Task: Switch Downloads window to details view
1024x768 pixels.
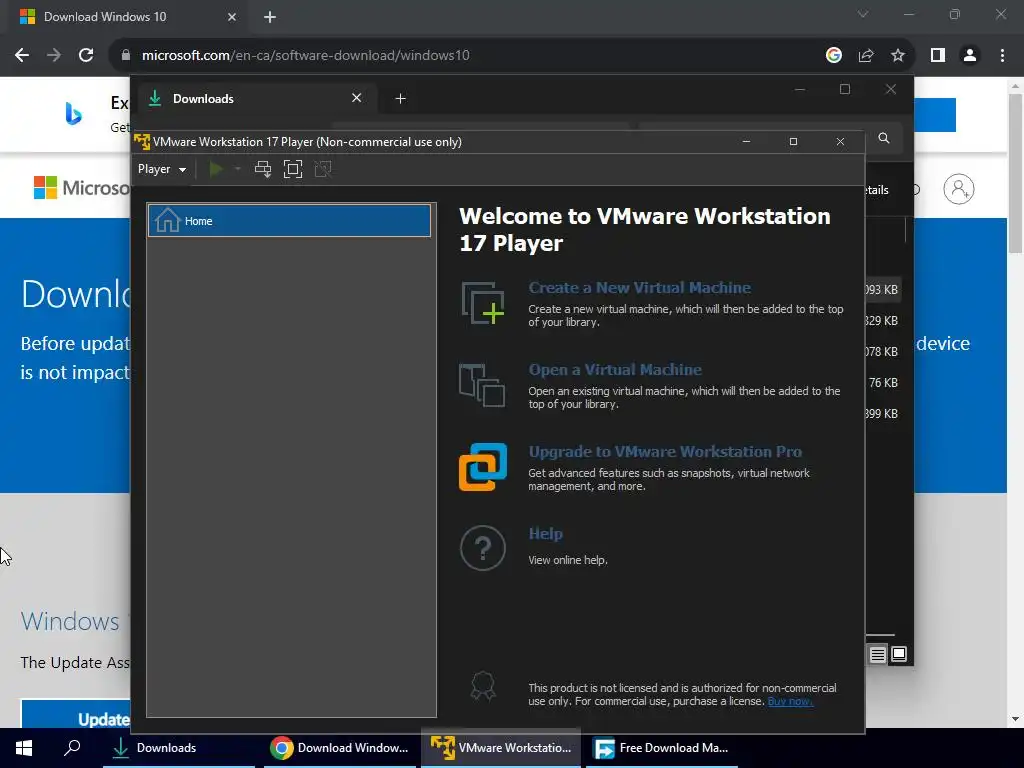Action: (878, 654)
